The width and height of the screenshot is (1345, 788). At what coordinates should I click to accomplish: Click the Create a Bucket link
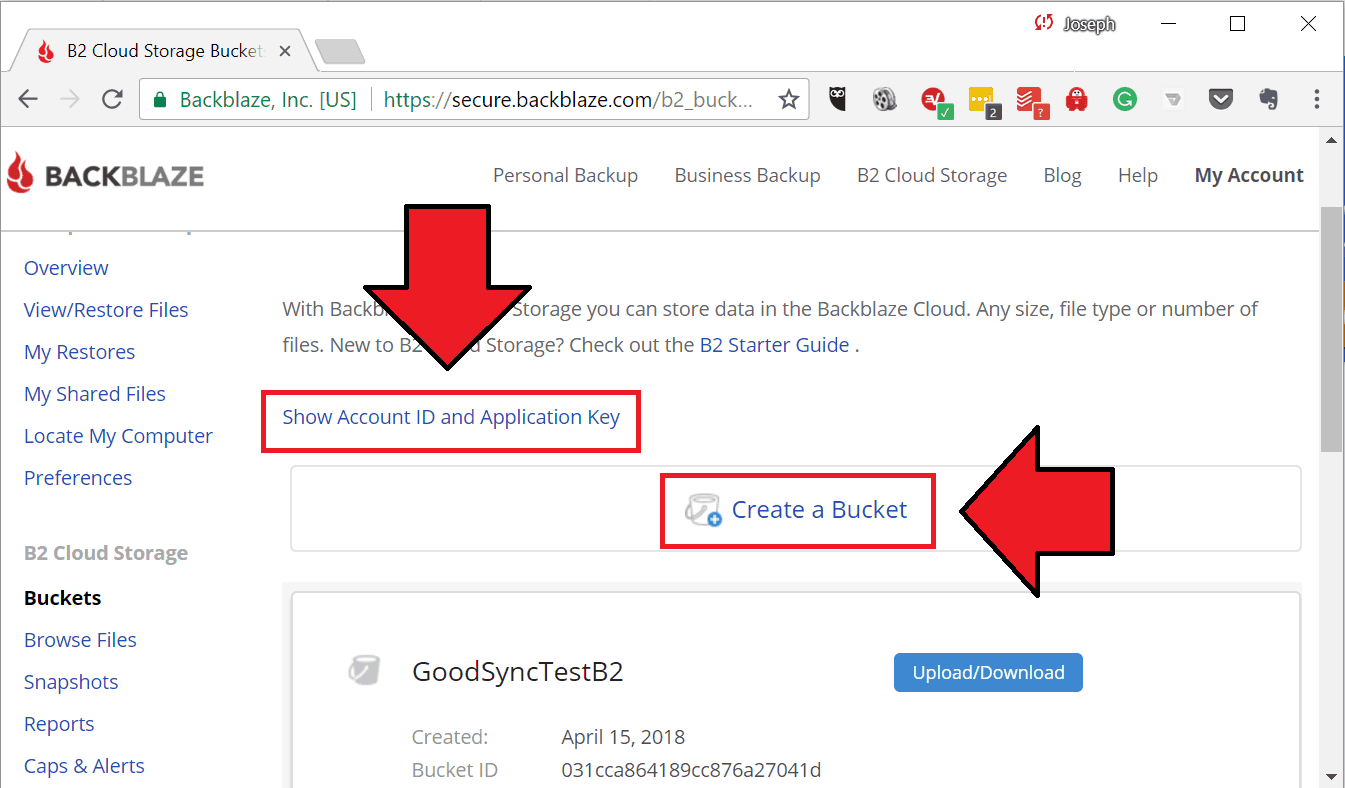coord(819,510)
